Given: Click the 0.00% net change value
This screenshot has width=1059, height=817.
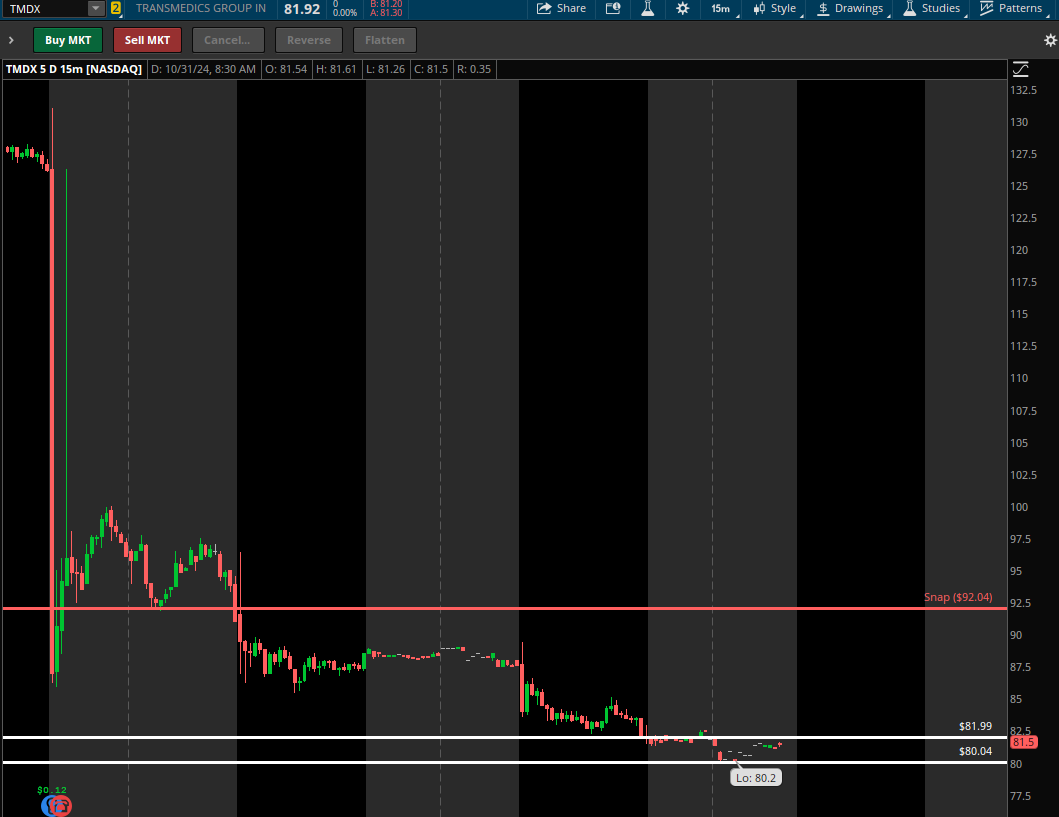Looking at the screenshot, I should point(345,12).
